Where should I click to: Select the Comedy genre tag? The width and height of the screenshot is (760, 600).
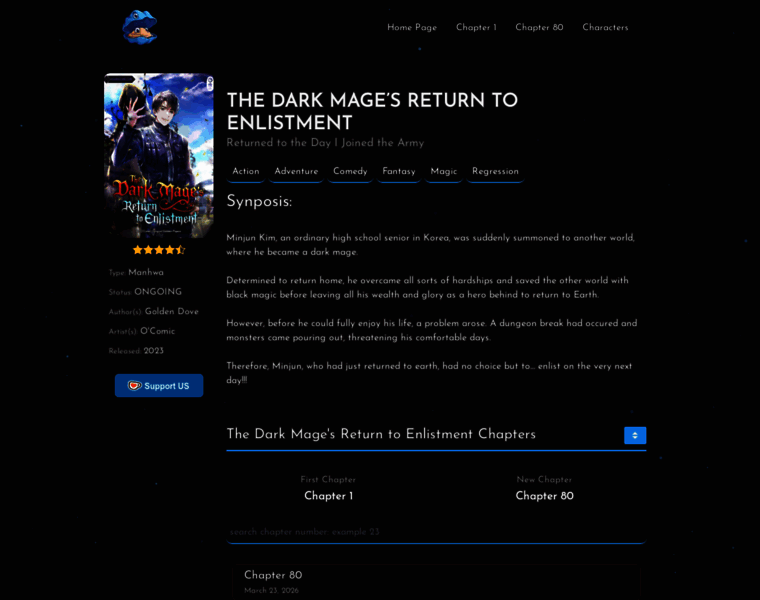pyautogui.click(x=350, y=172)
